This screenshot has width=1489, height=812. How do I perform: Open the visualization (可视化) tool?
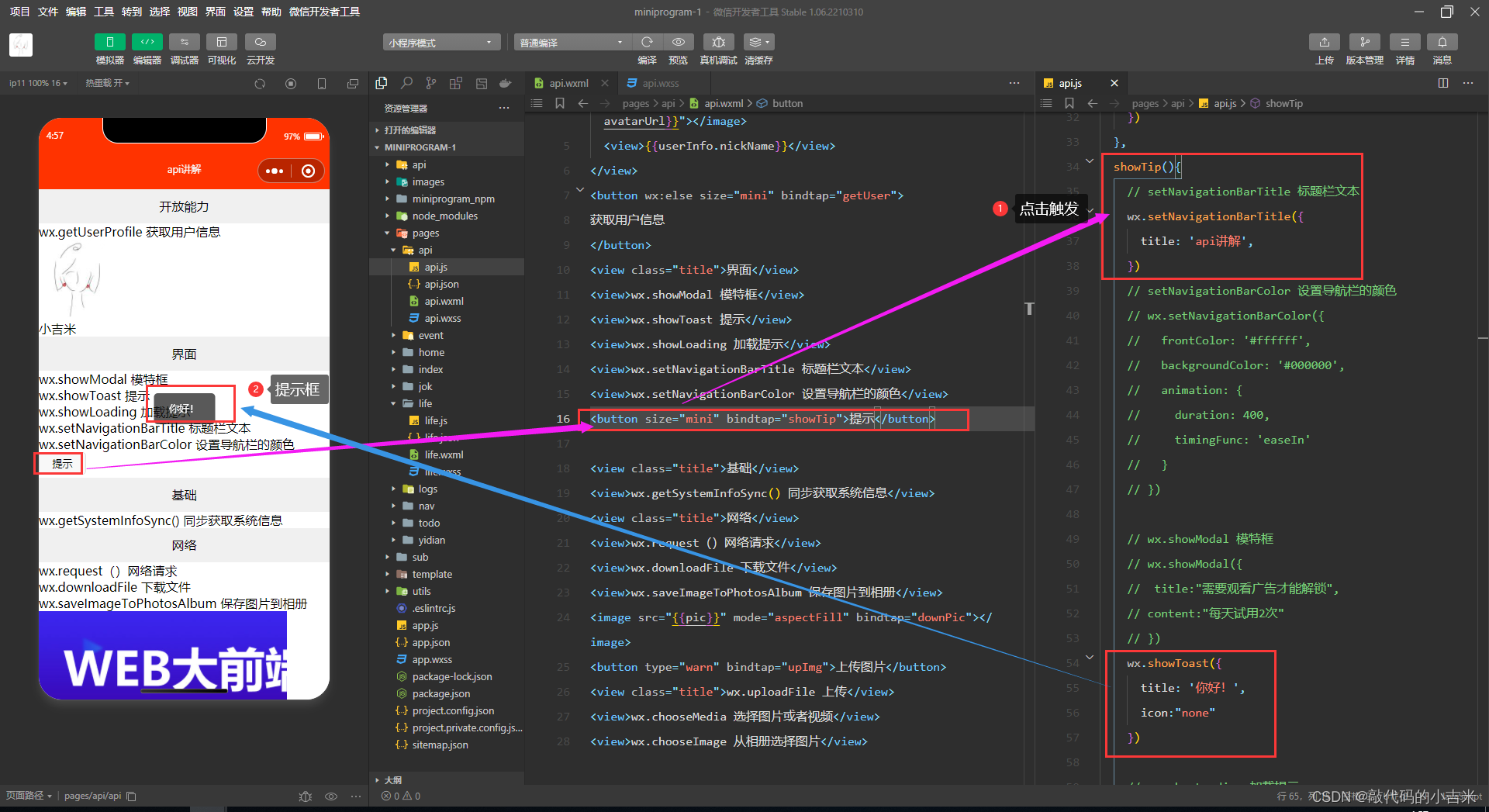(222, 42)
